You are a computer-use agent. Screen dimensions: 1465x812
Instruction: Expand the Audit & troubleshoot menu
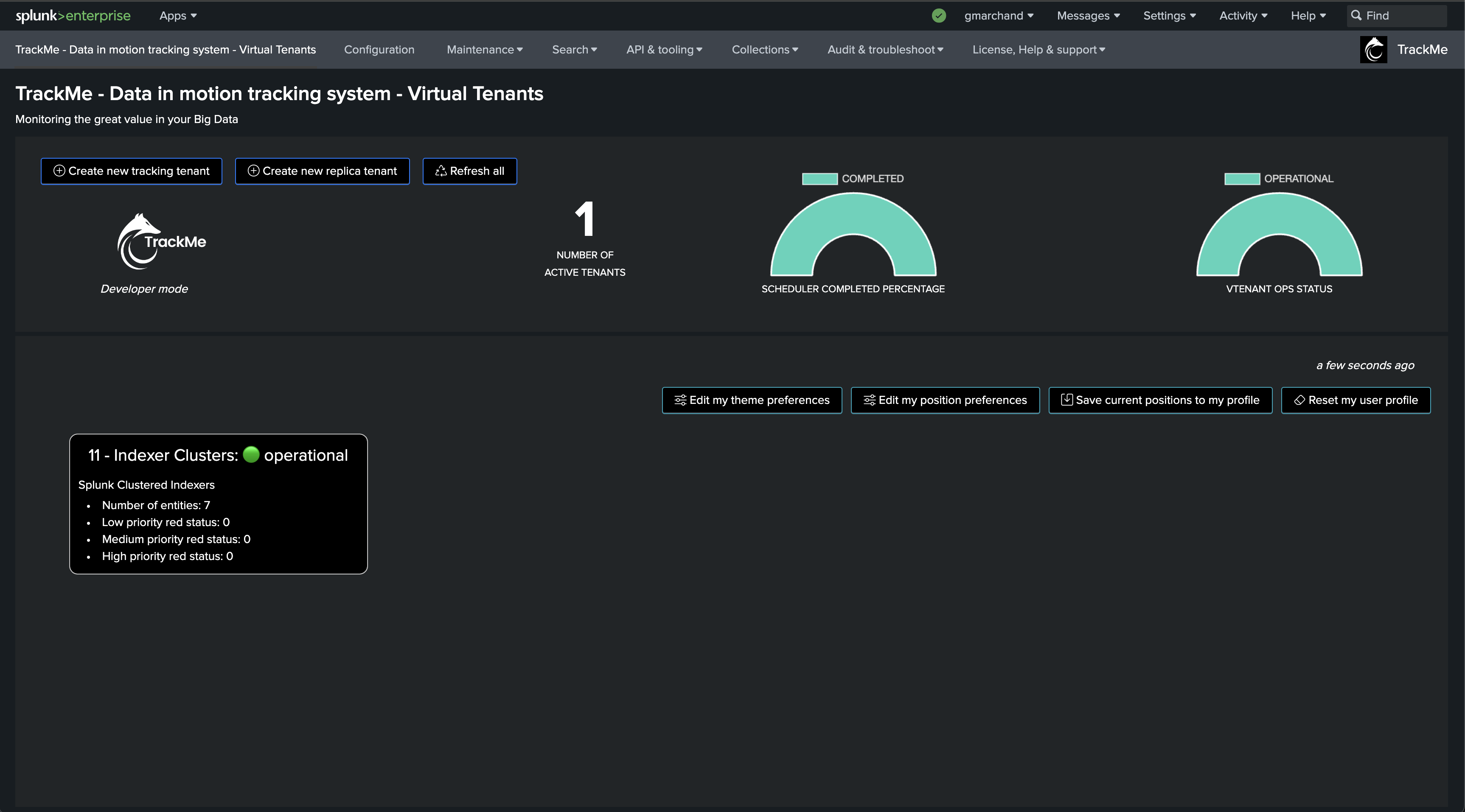(x=885, y=50)
